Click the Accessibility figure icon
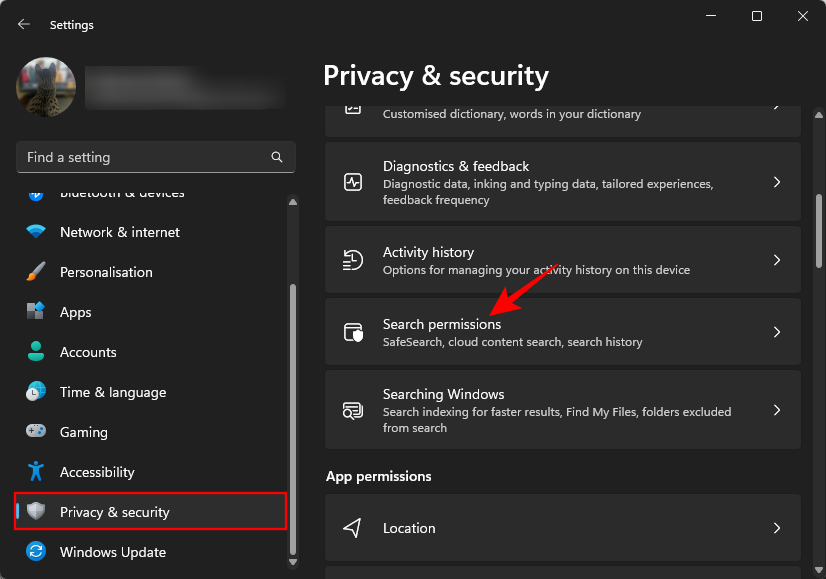 point(36,471)
